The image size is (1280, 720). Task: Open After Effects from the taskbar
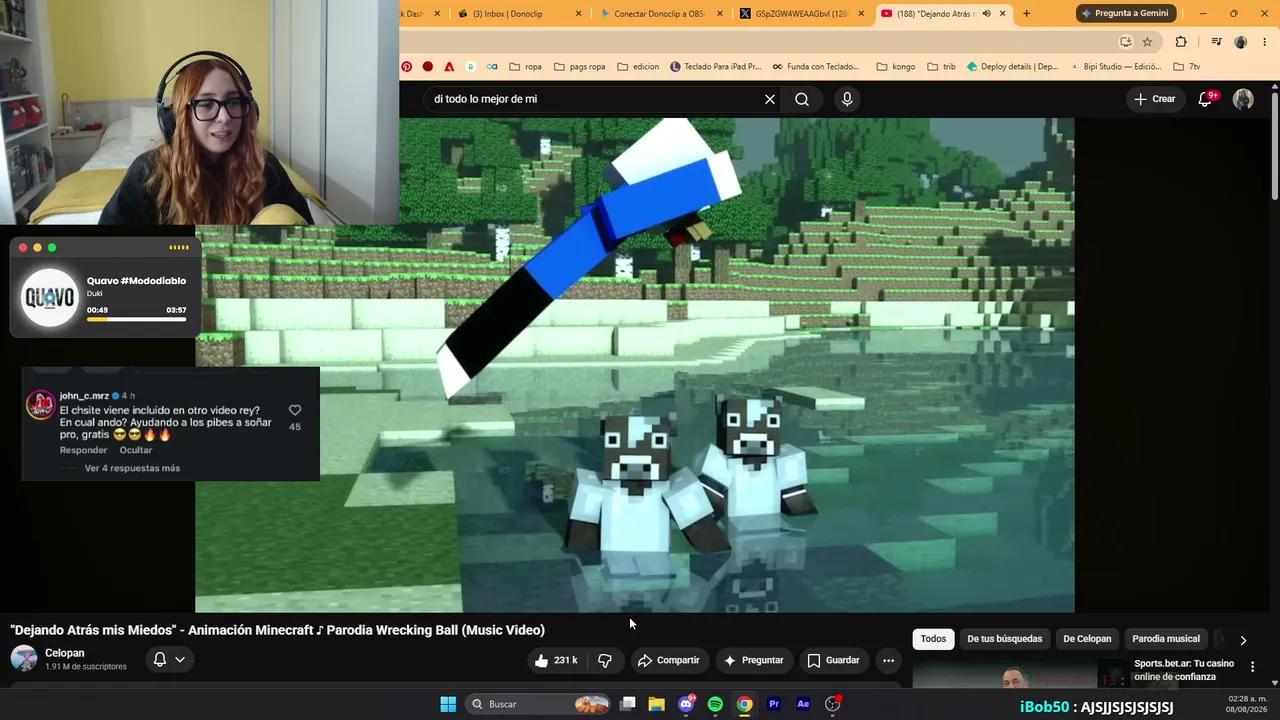coord(803,704)
